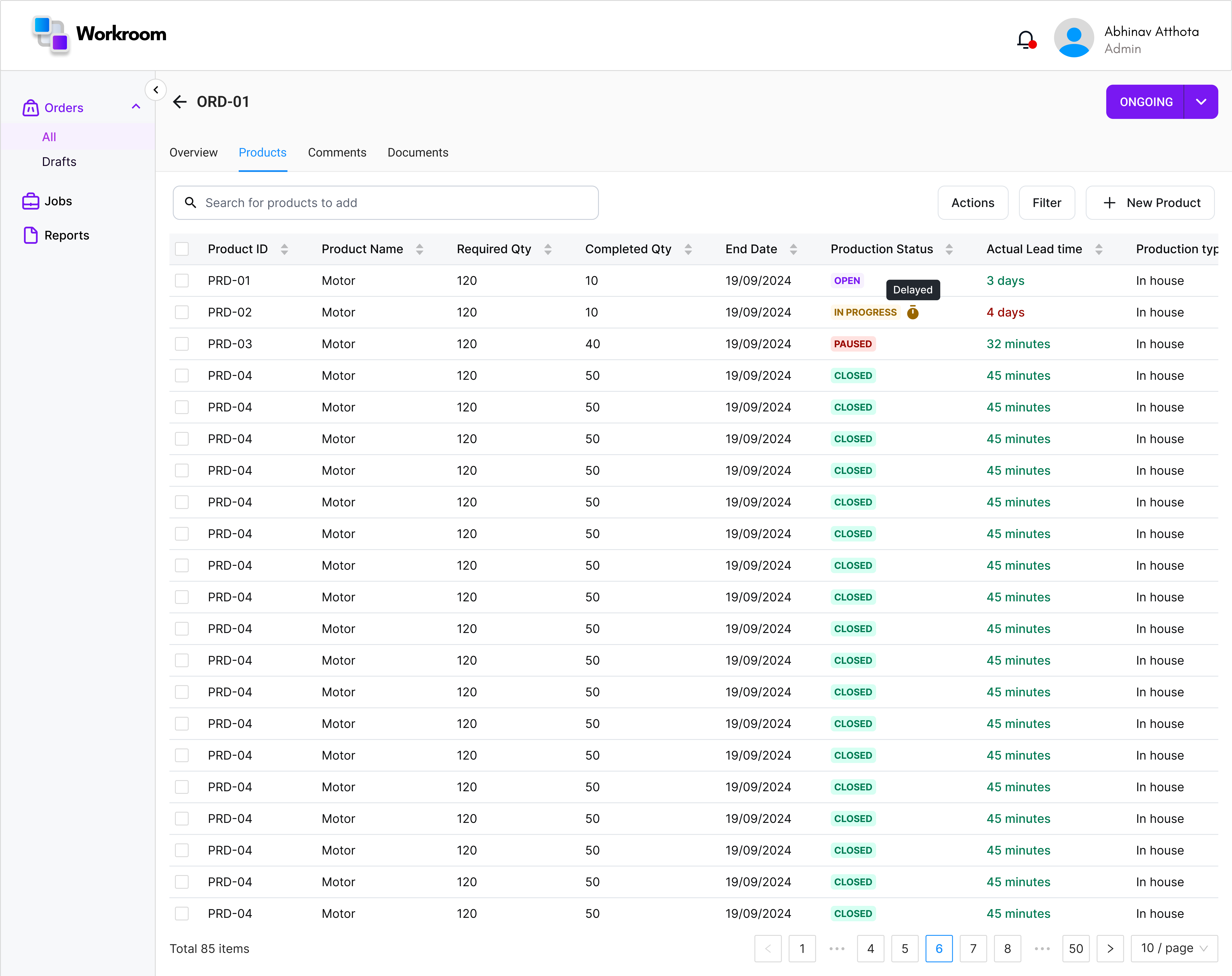This screenshot has height=976, width=1232.
Task: Open the Documents tab
Action: [x=418, y=152]
